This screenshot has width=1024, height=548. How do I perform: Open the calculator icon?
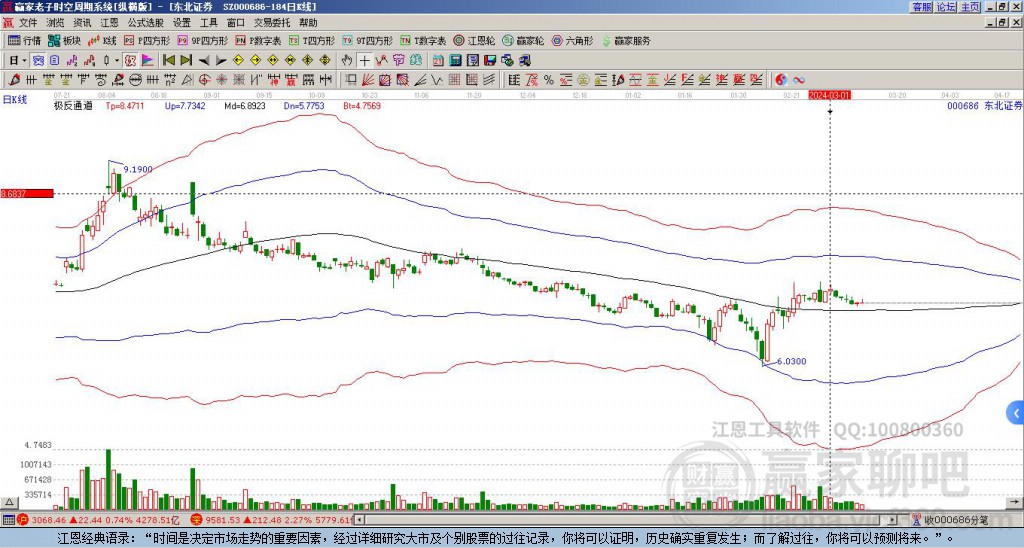pyautogui.click(x=455, y=61)
